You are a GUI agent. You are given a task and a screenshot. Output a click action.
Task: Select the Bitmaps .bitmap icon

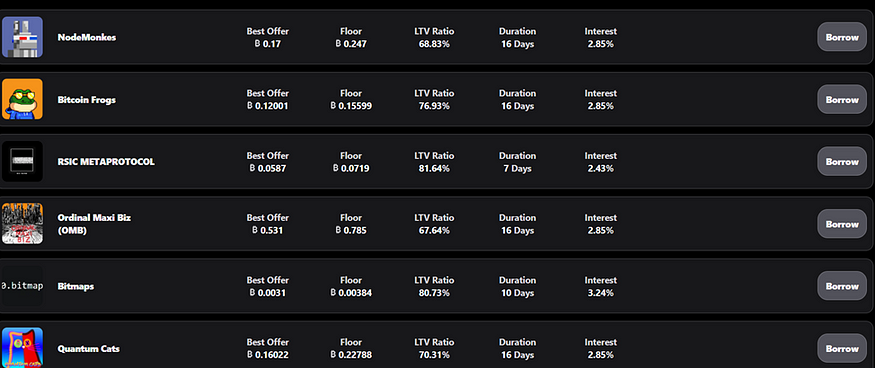(x=22, y=286)
